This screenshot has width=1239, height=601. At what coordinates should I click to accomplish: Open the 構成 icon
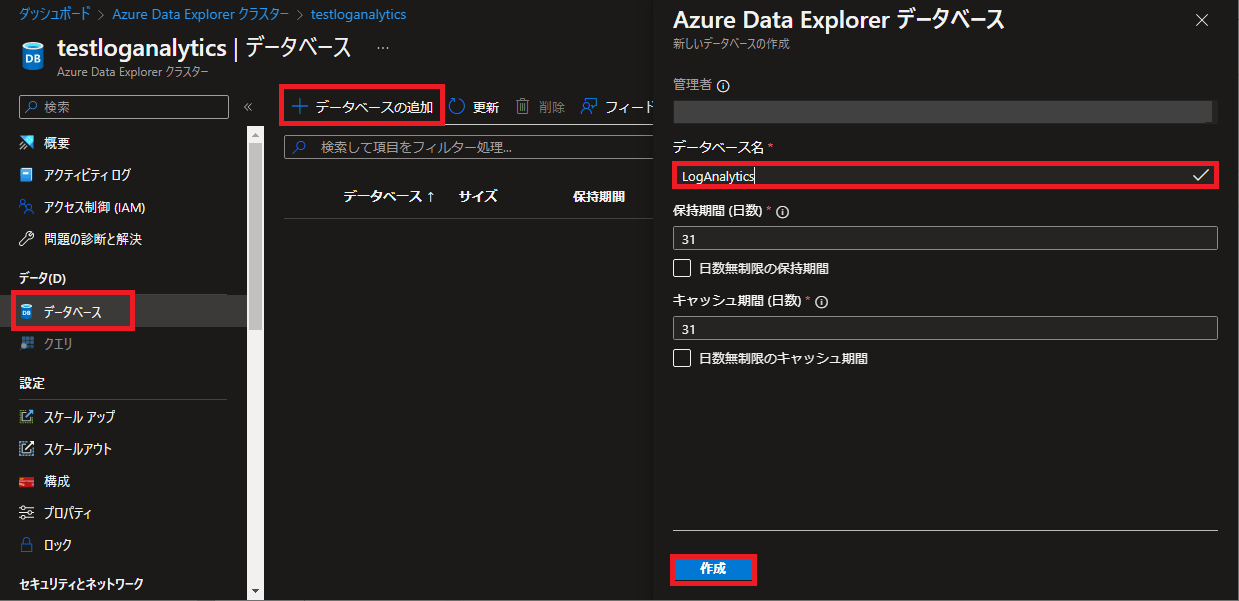pyautogui.click(x=27, y=481)
